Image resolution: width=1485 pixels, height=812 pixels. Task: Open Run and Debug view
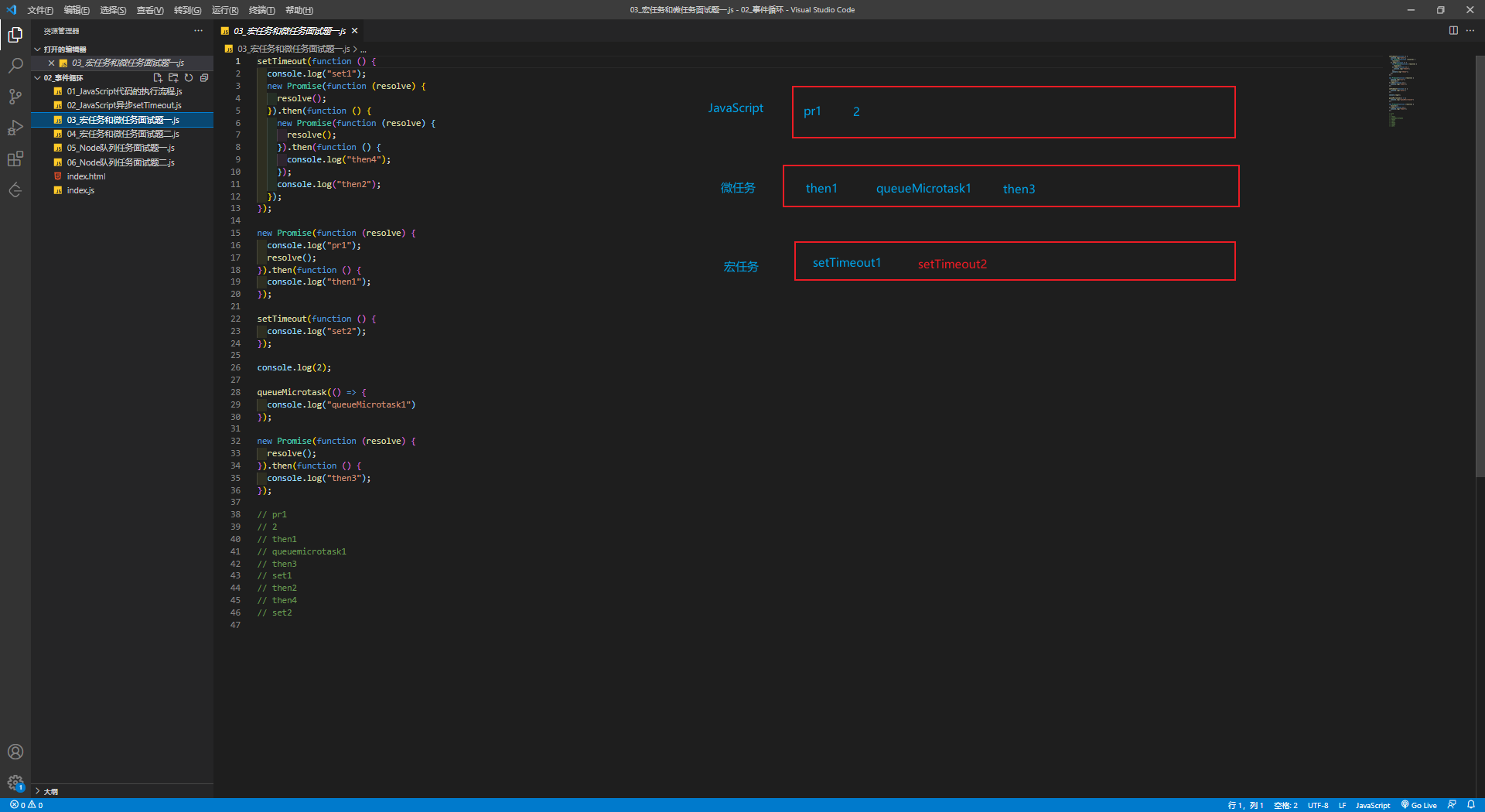[x=15, y=128]
